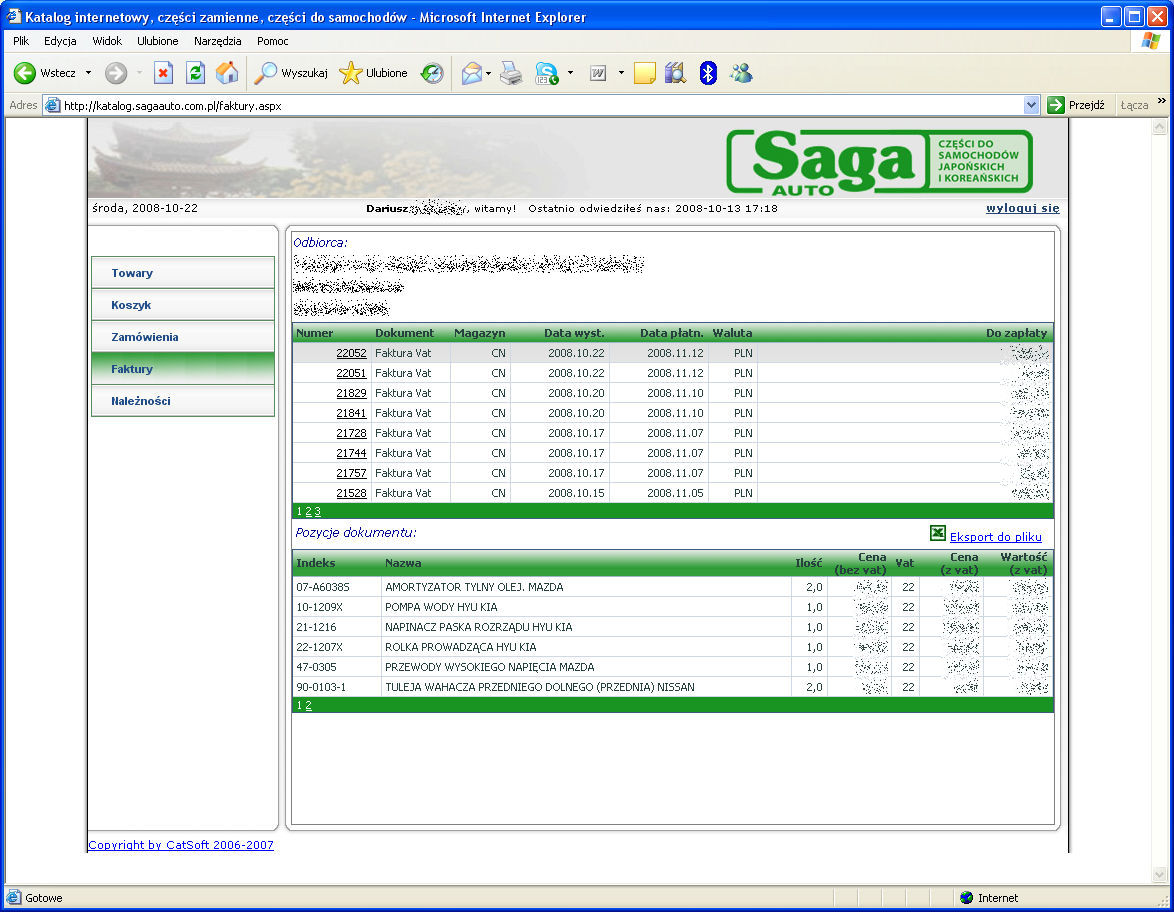Image resolution: width=1174 pixels, height=912 pixels.
Task: Go to invoice list page 2
Action: (308, 511)
